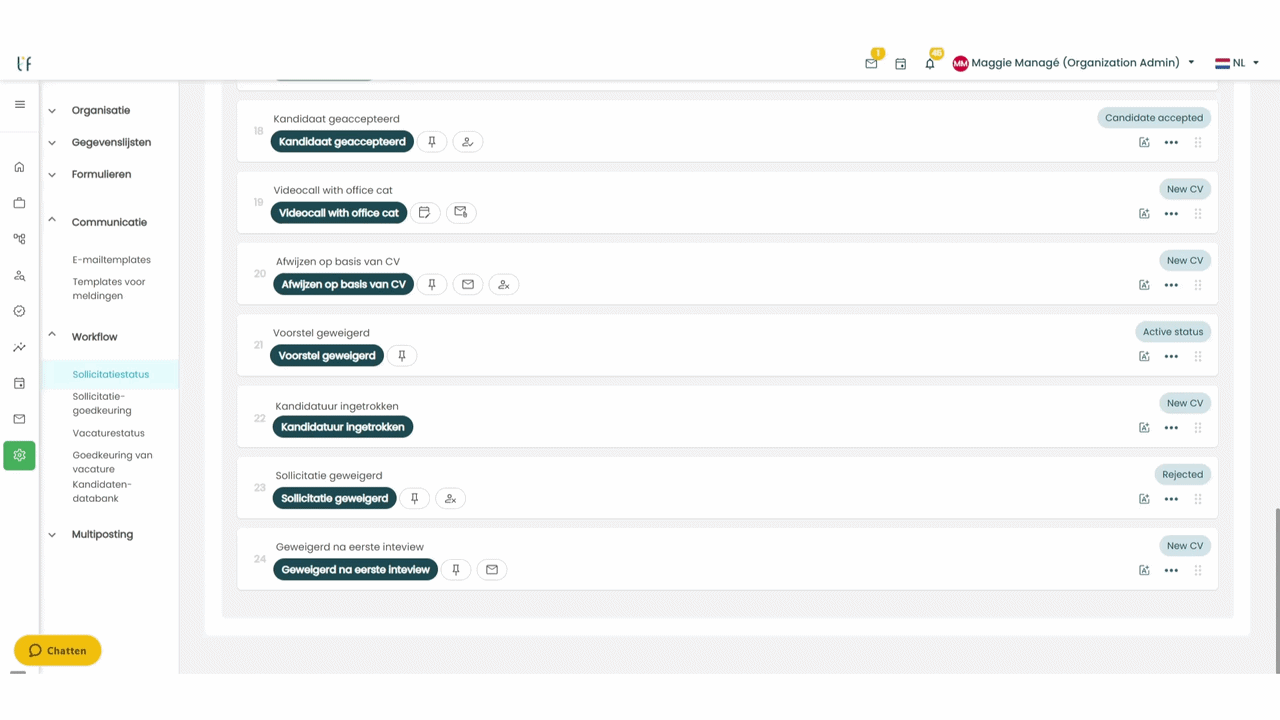Open the calendar icon in header
This screenshot has width=1280, height=720.
click(x=900, y=63)
